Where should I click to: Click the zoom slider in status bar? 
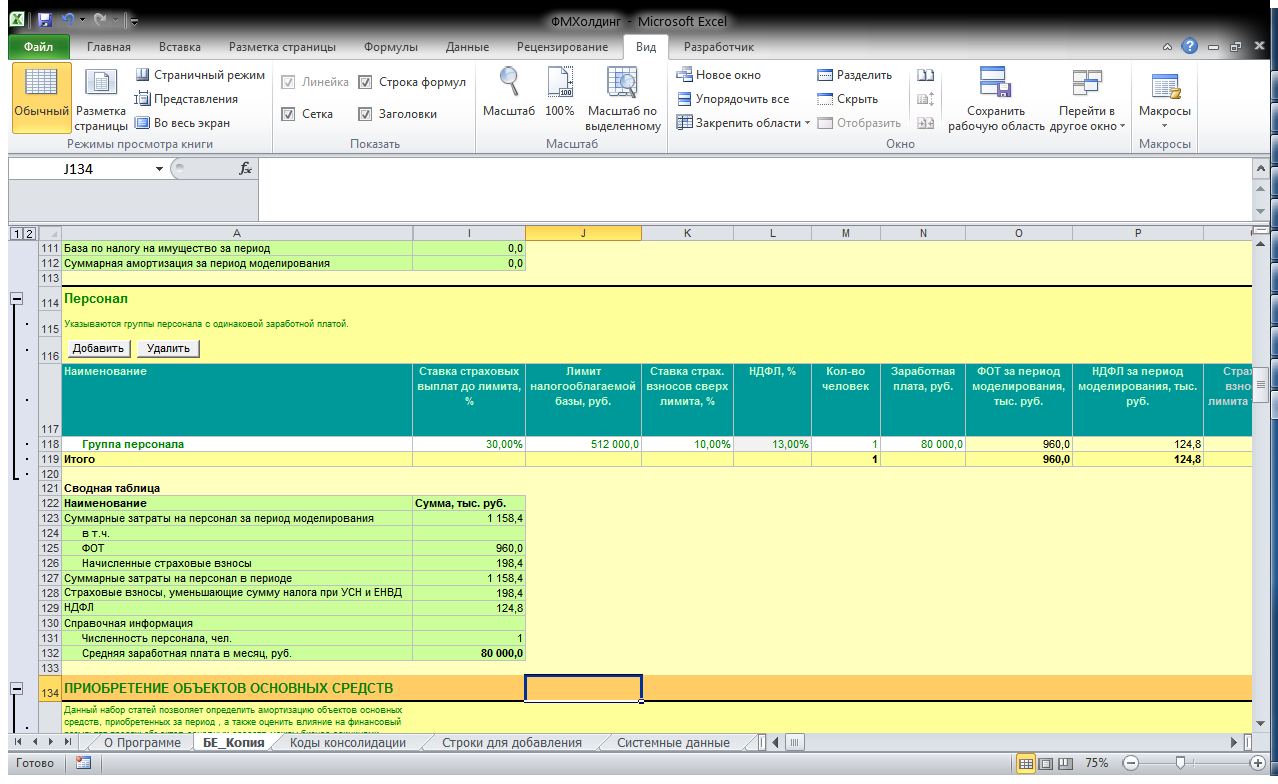[1181, 763]
